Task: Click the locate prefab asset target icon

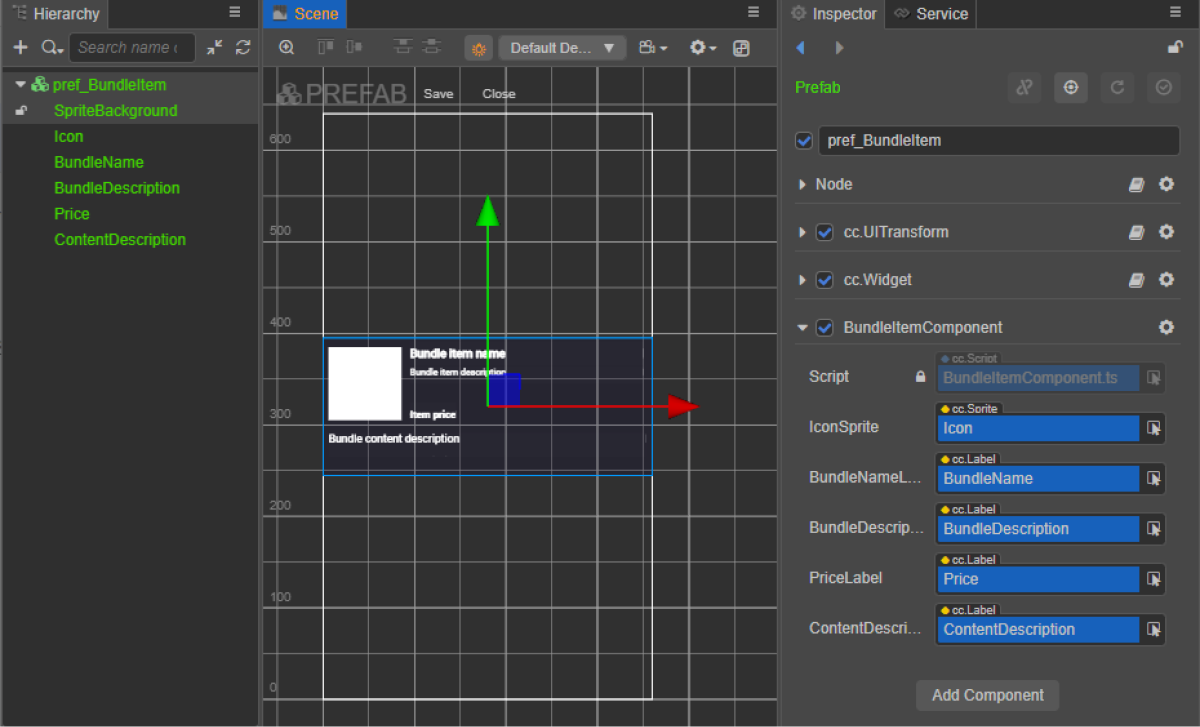Action: coord(1070,88)
